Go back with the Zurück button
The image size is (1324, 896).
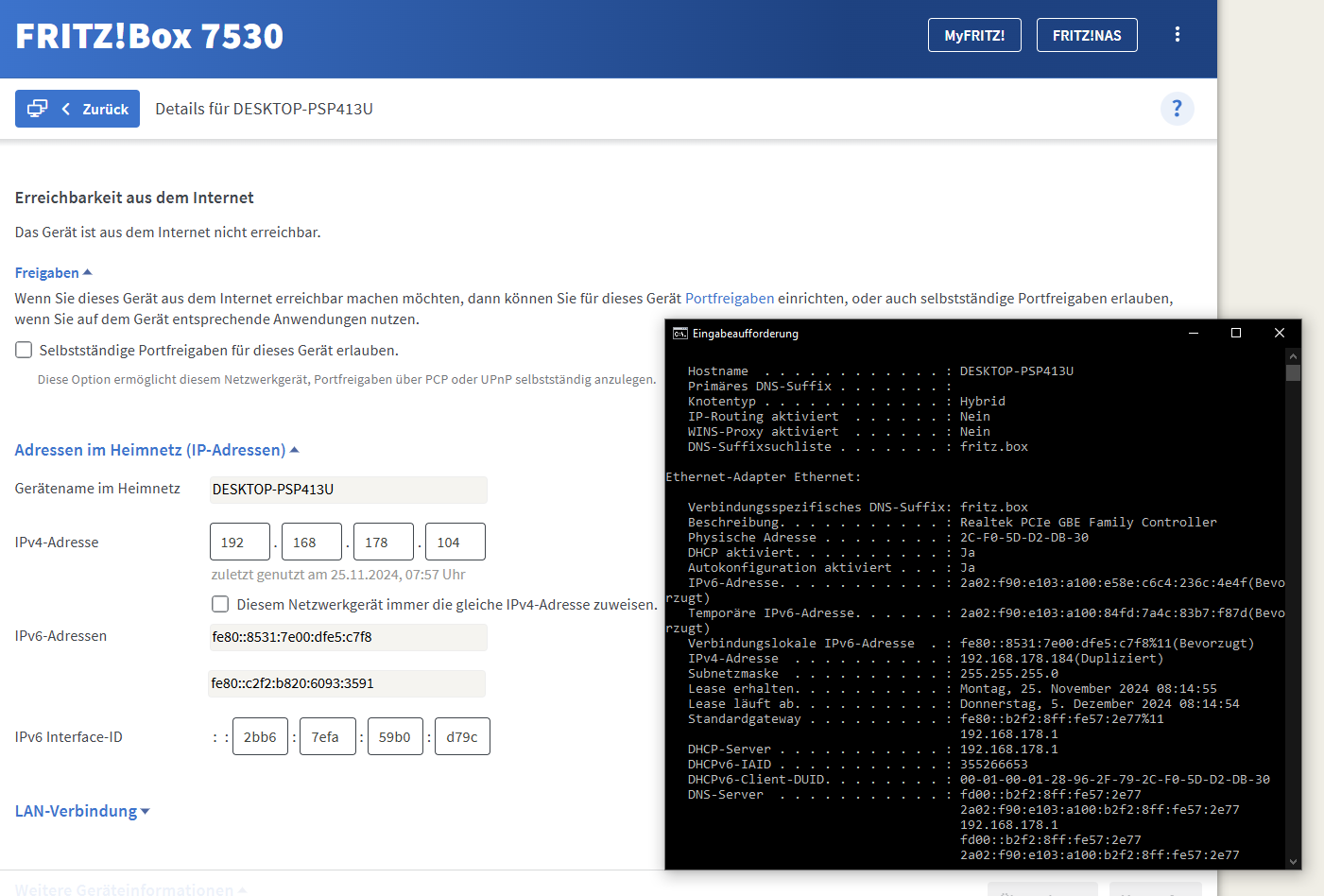coord(77,109)
